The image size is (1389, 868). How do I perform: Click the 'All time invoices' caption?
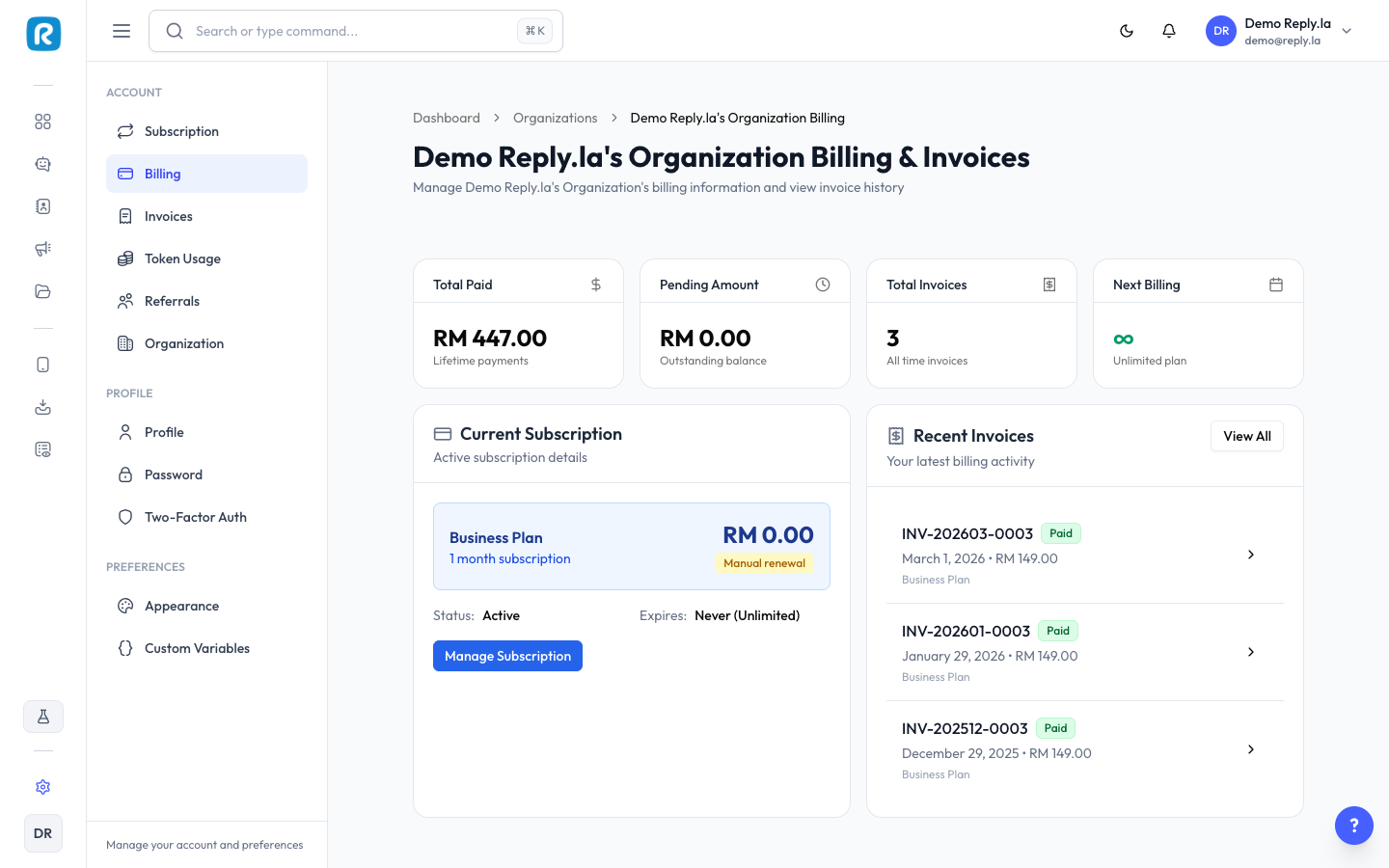click(927, 361)
